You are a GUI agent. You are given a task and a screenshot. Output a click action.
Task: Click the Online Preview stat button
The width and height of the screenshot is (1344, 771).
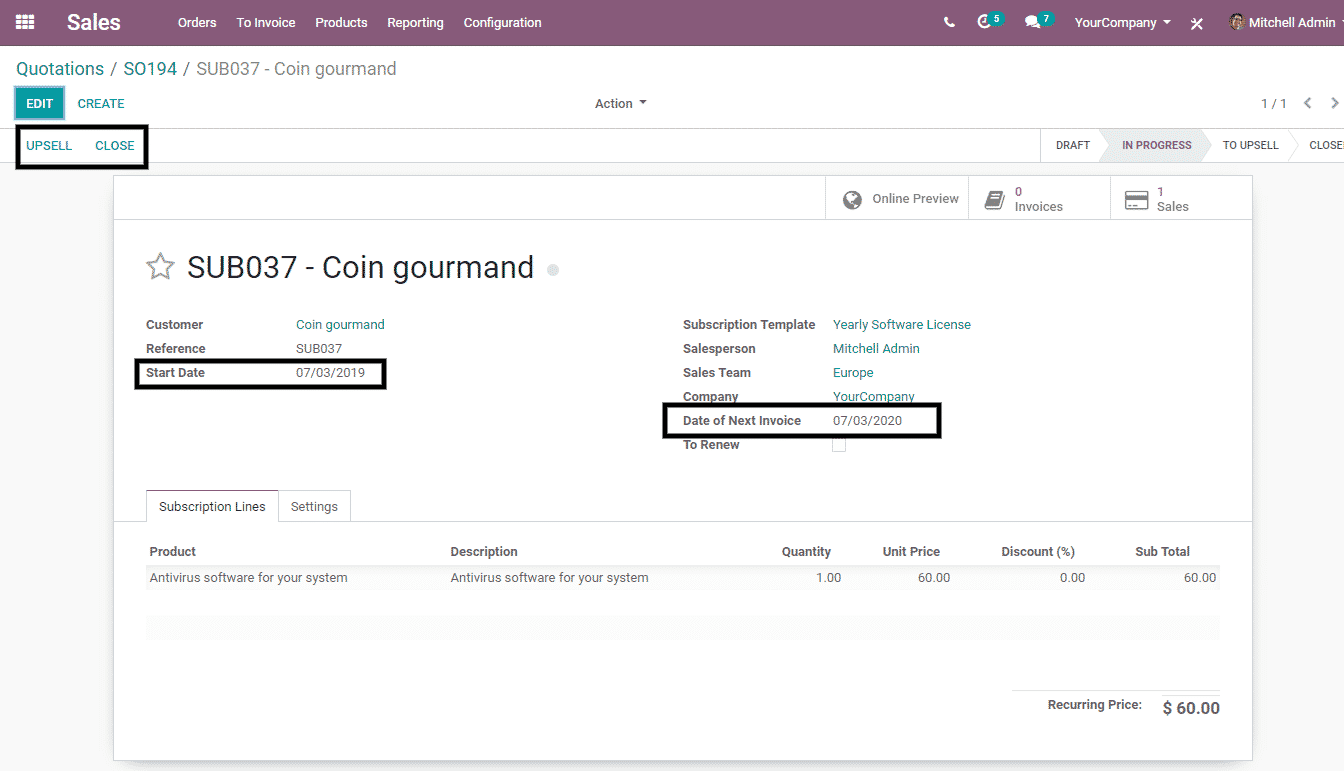[x=897, y=199]
